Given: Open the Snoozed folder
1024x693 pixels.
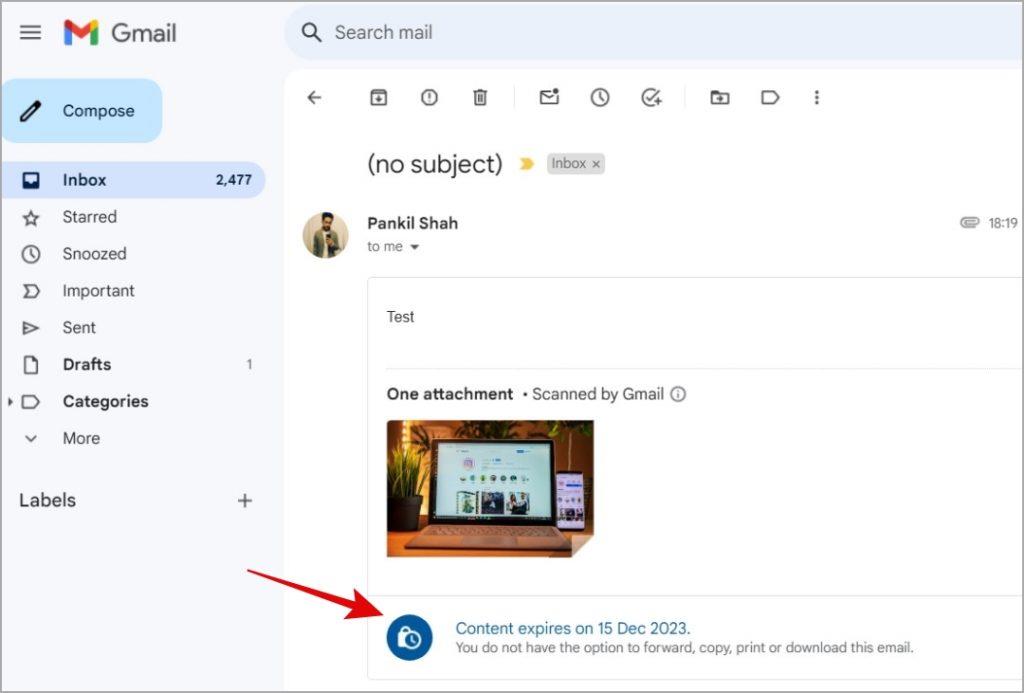Looking at the screenshot, I should click(x=133, y=253).
